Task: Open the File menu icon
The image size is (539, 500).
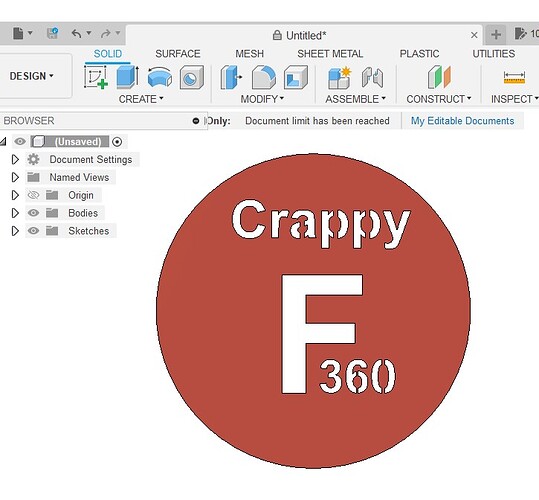Action: 18,33
